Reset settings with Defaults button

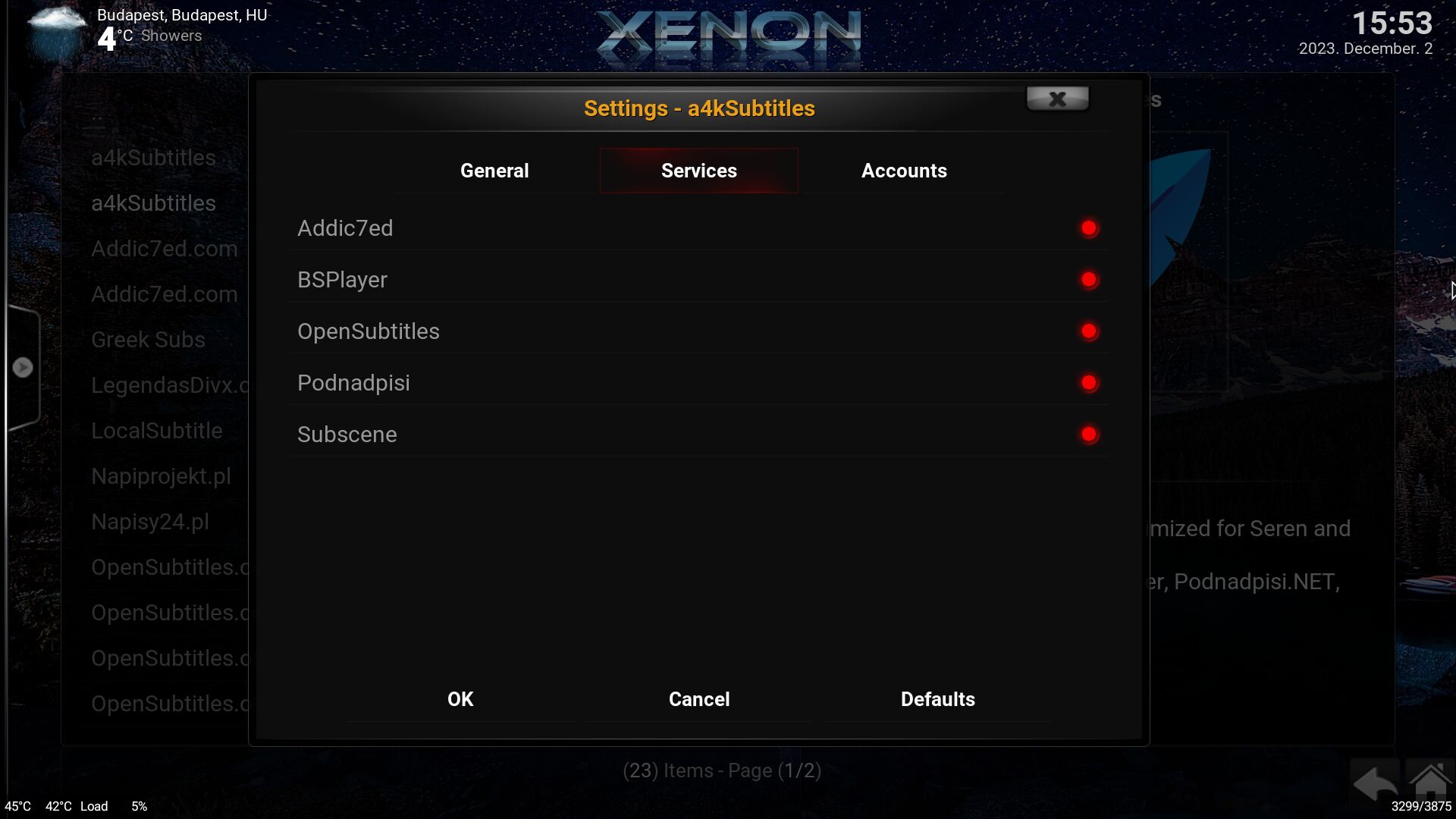[x=938, y=699]
